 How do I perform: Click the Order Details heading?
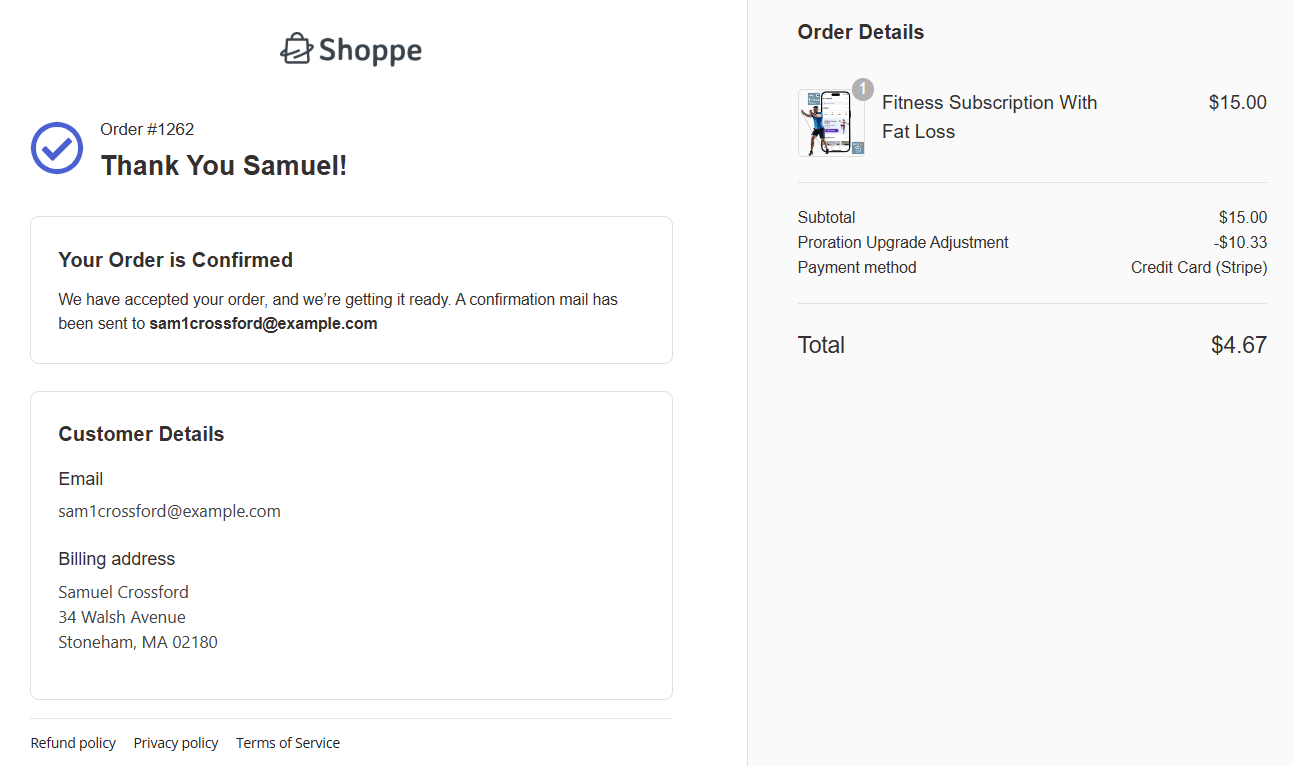860,32
